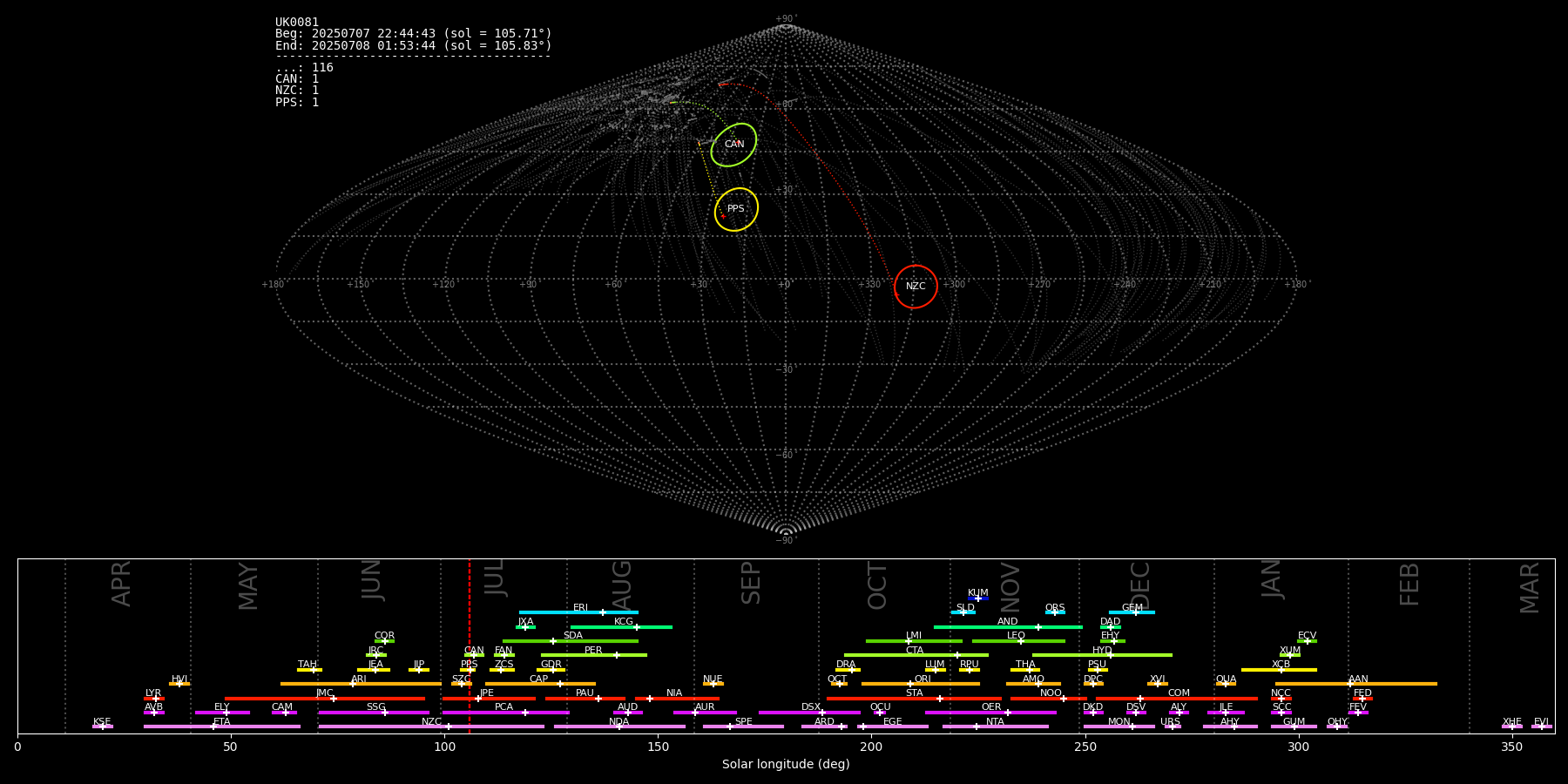Screen dimensions: 1568x784
Task: Click the EVI shower label in timeline
Action: (1541, 722)
